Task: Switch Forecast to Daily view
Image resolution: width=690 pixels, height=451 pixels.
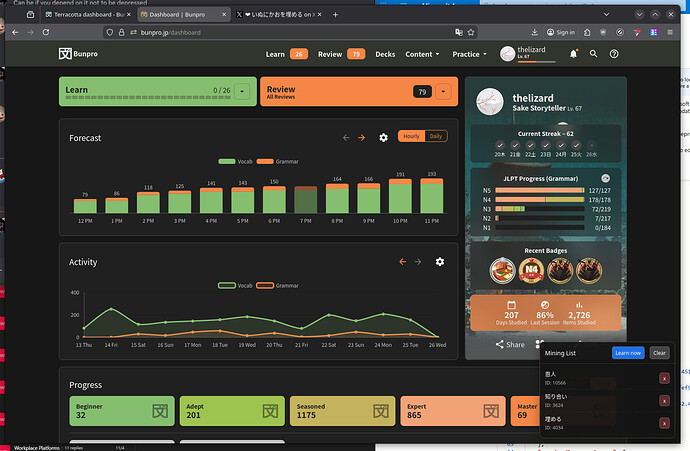Action: pyautogui.click(x=436, y=136)
